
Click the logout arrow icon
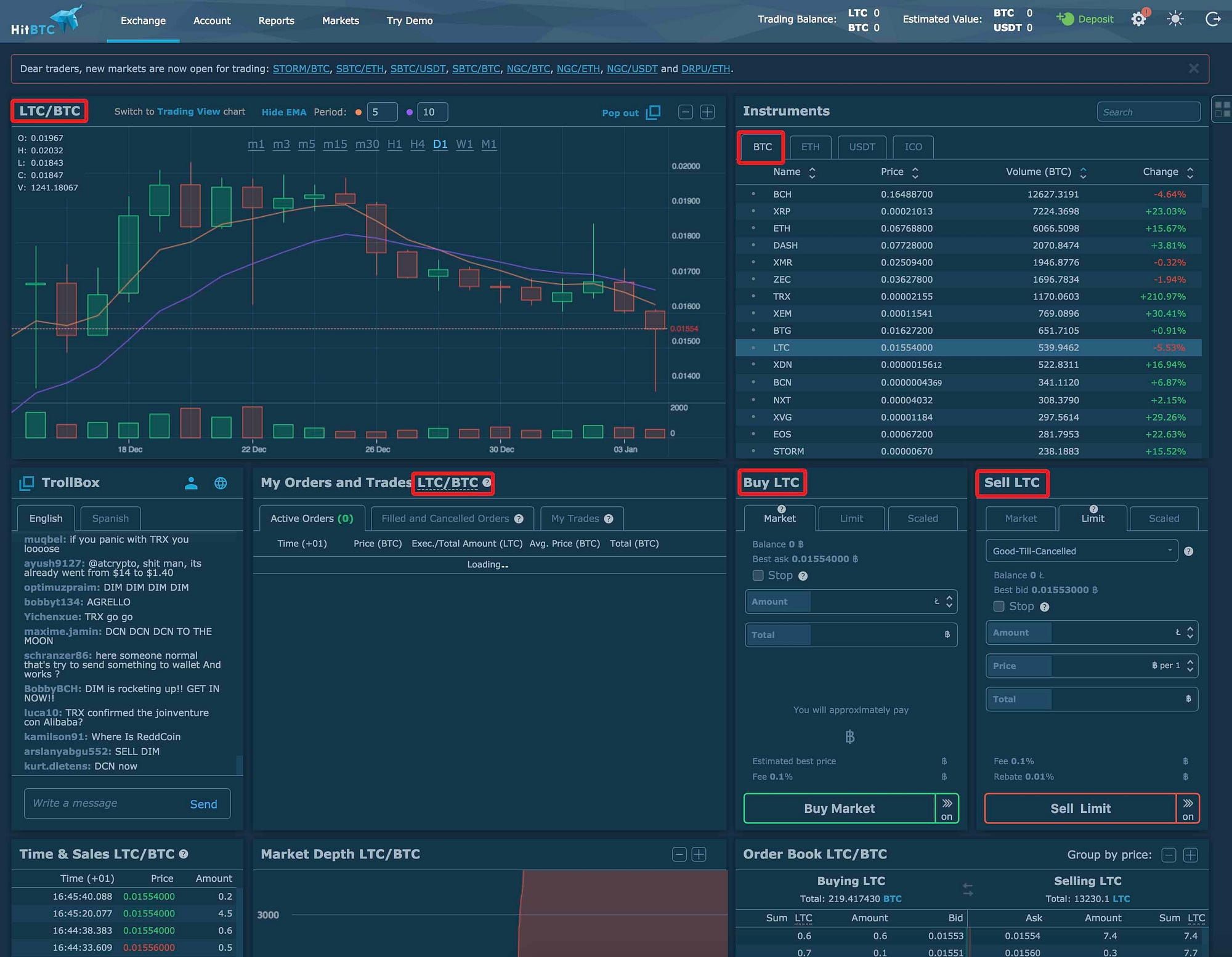1212,19
